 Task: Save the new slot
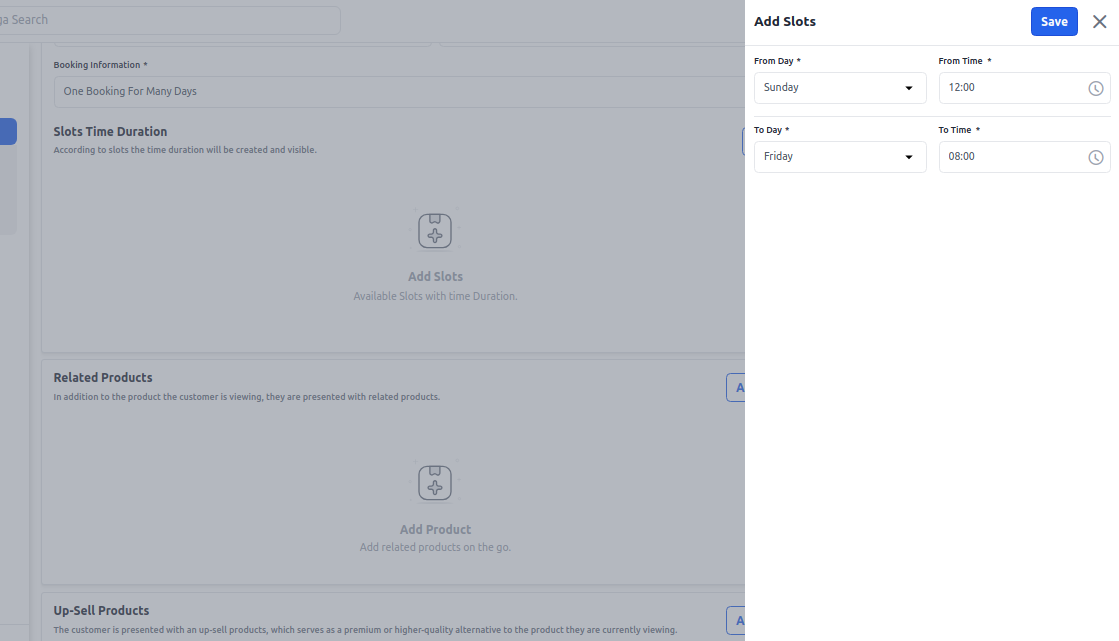1053,22
